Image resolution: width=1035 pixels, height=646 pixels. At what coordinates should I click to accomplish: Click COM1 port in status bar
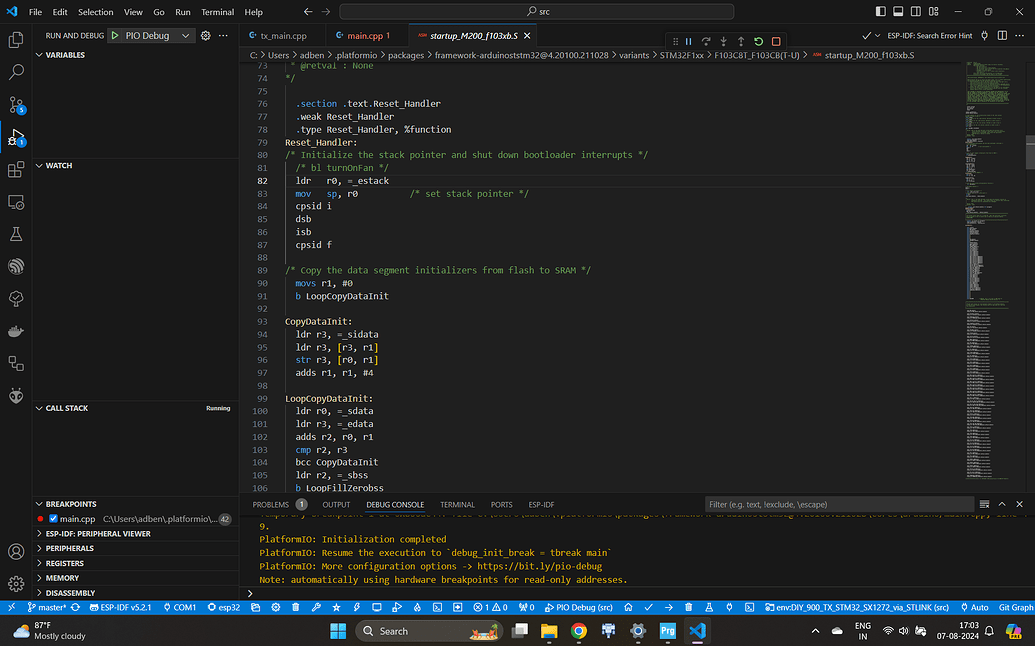coord(180,607)
